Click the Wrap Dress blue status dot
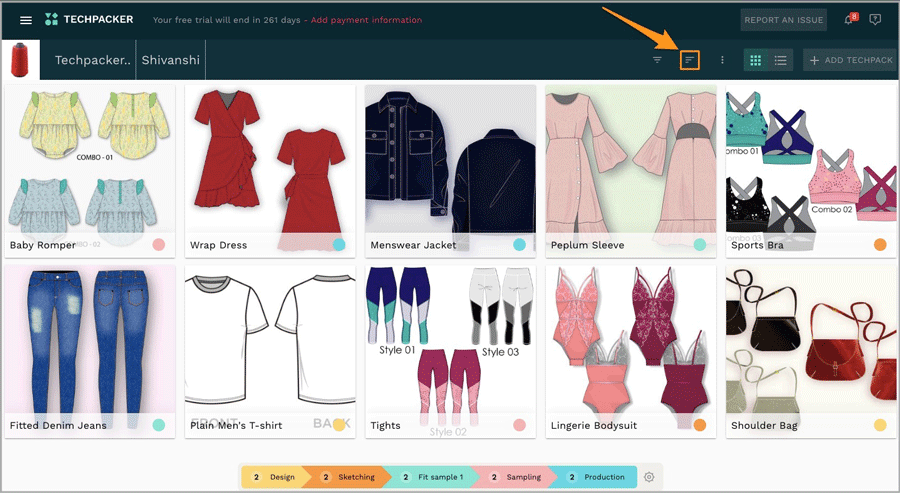This screenshot has width=900, height=493. click(339, 245)
